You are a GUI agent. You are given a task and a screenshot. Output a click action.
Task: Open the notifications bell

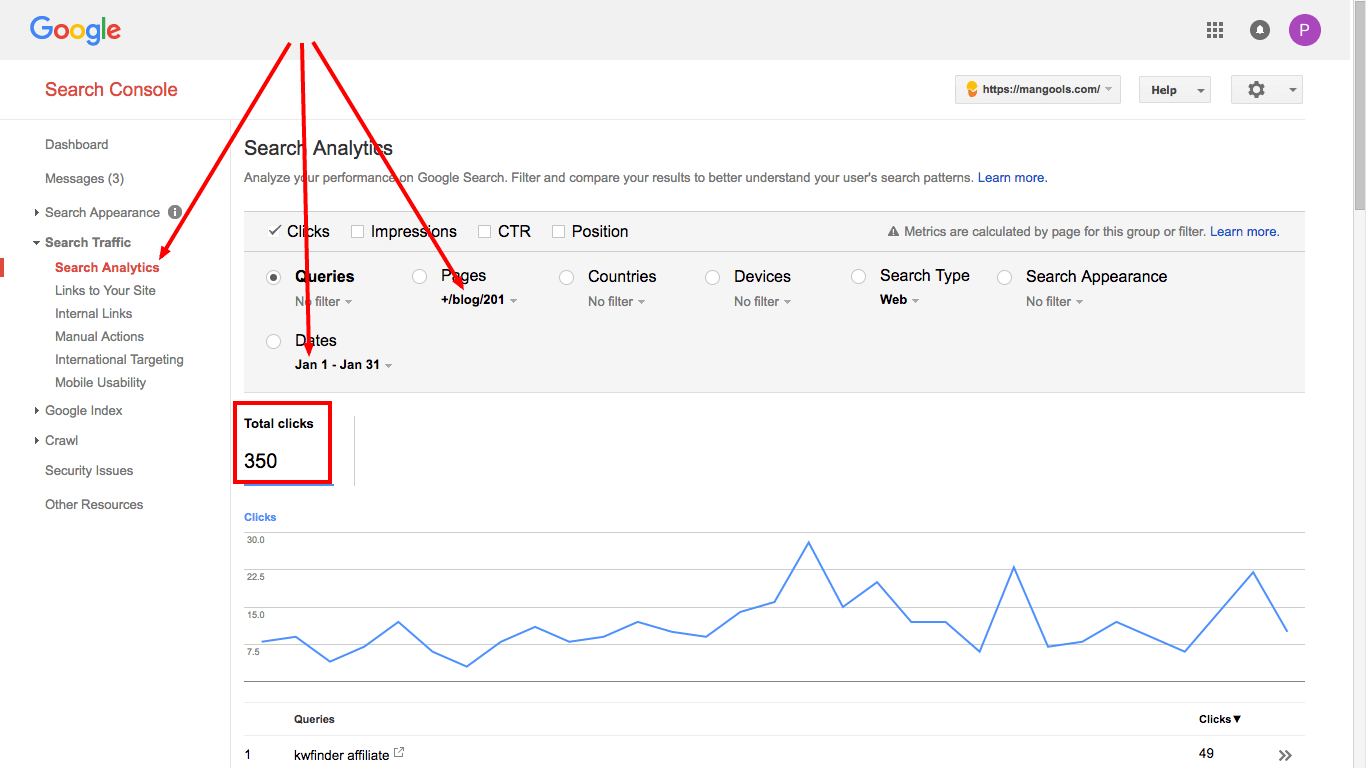click(x=1259, y=30)
